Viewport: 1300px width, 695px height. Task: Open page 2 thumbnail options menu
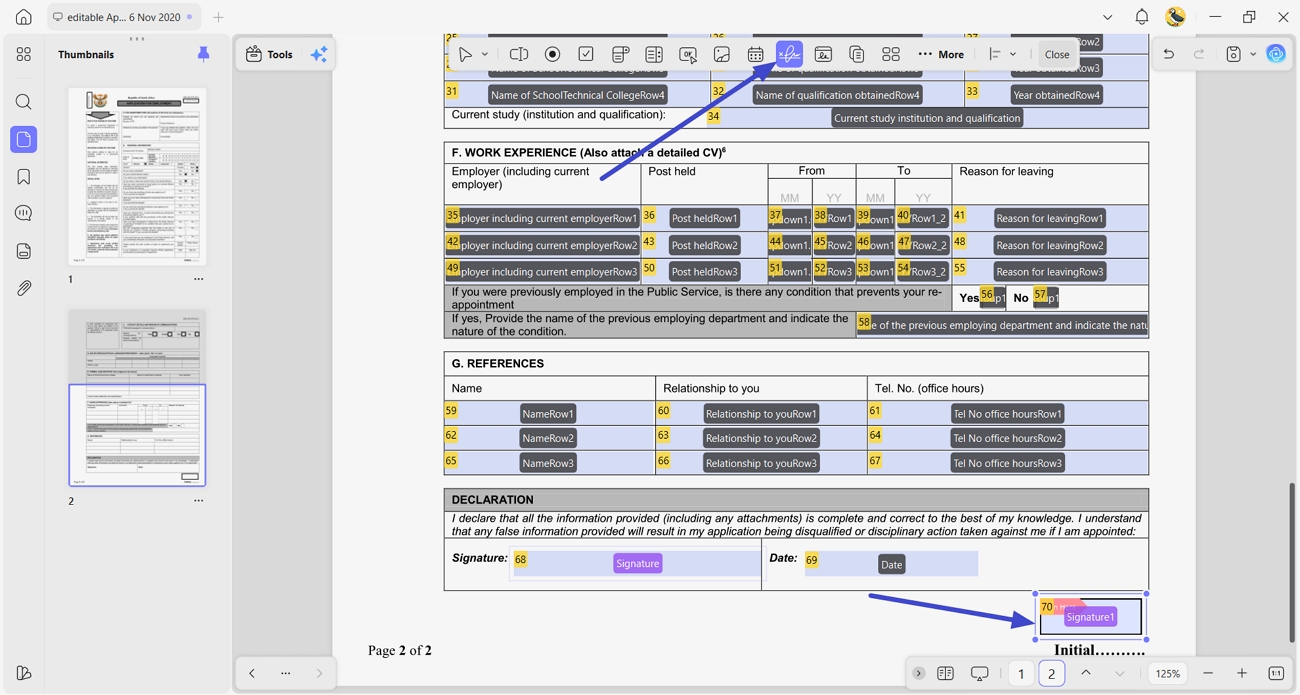coord(198,501)
